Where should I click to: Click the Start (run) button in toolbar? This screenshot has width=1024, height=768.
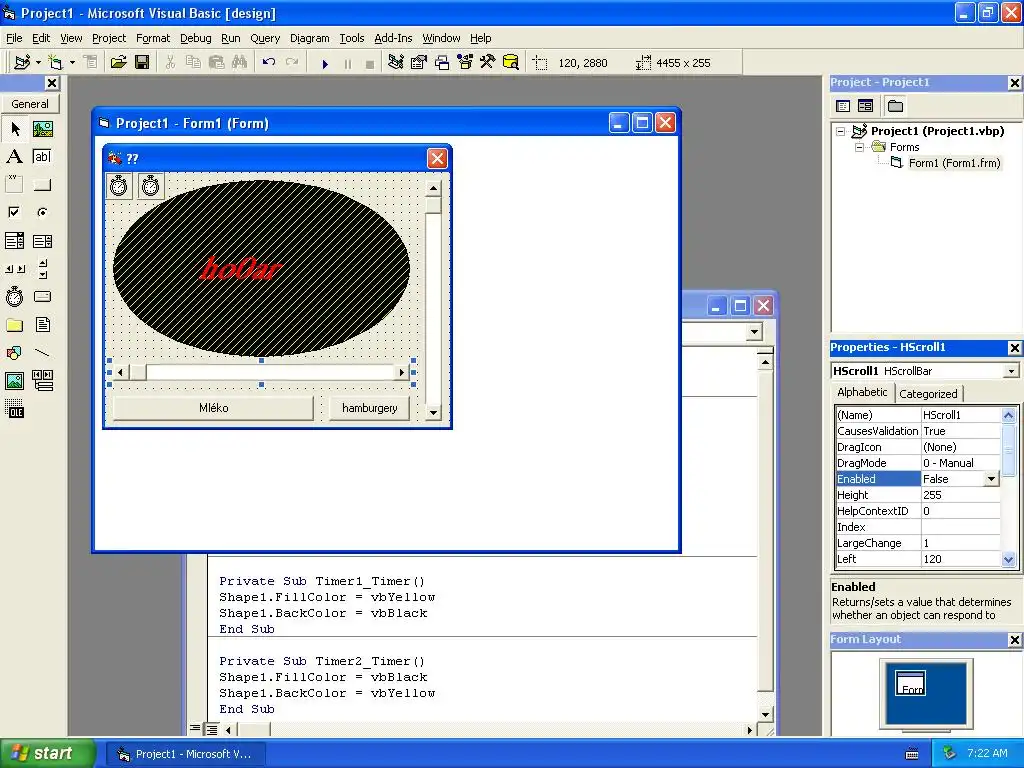click(x=325, y=63)
